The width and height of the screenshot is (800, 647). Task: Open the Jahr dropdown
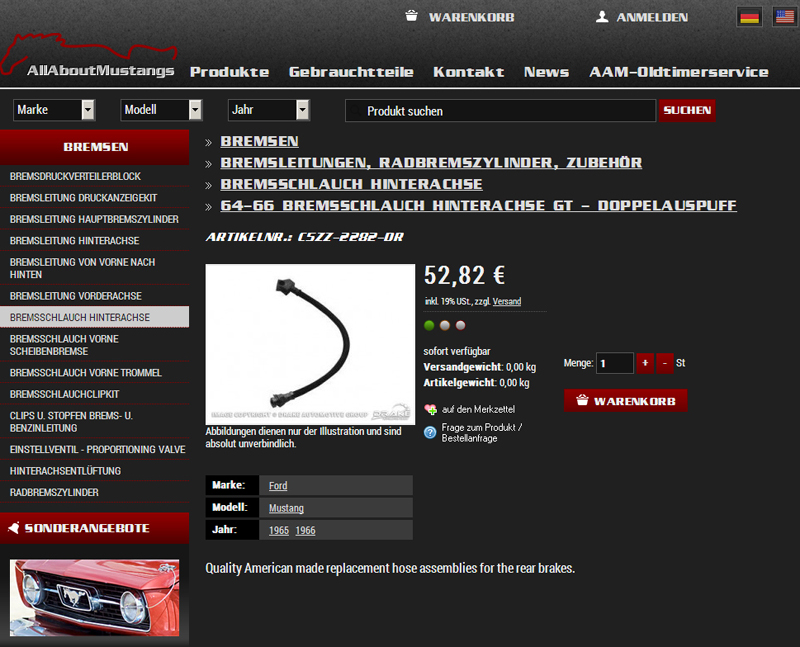(x=269, y=110)
